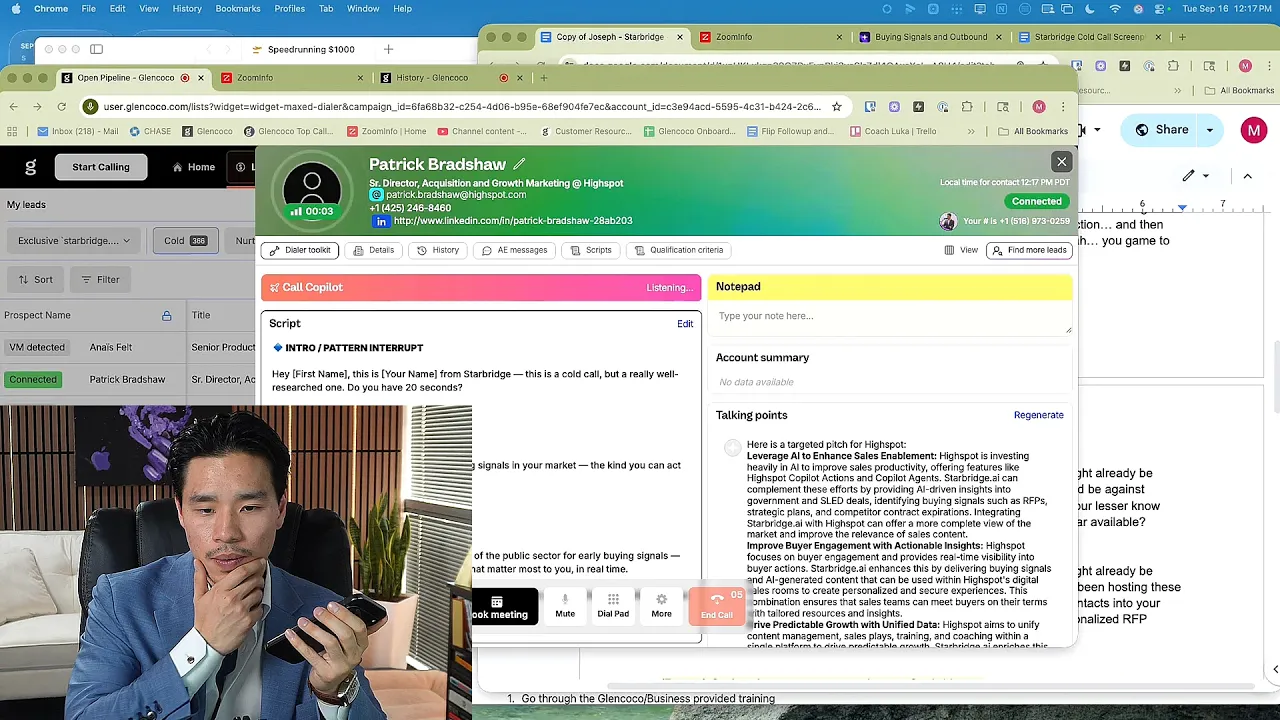
Task: Click the Google account avatar M in Docs
Action: (x=1253, y=130)
